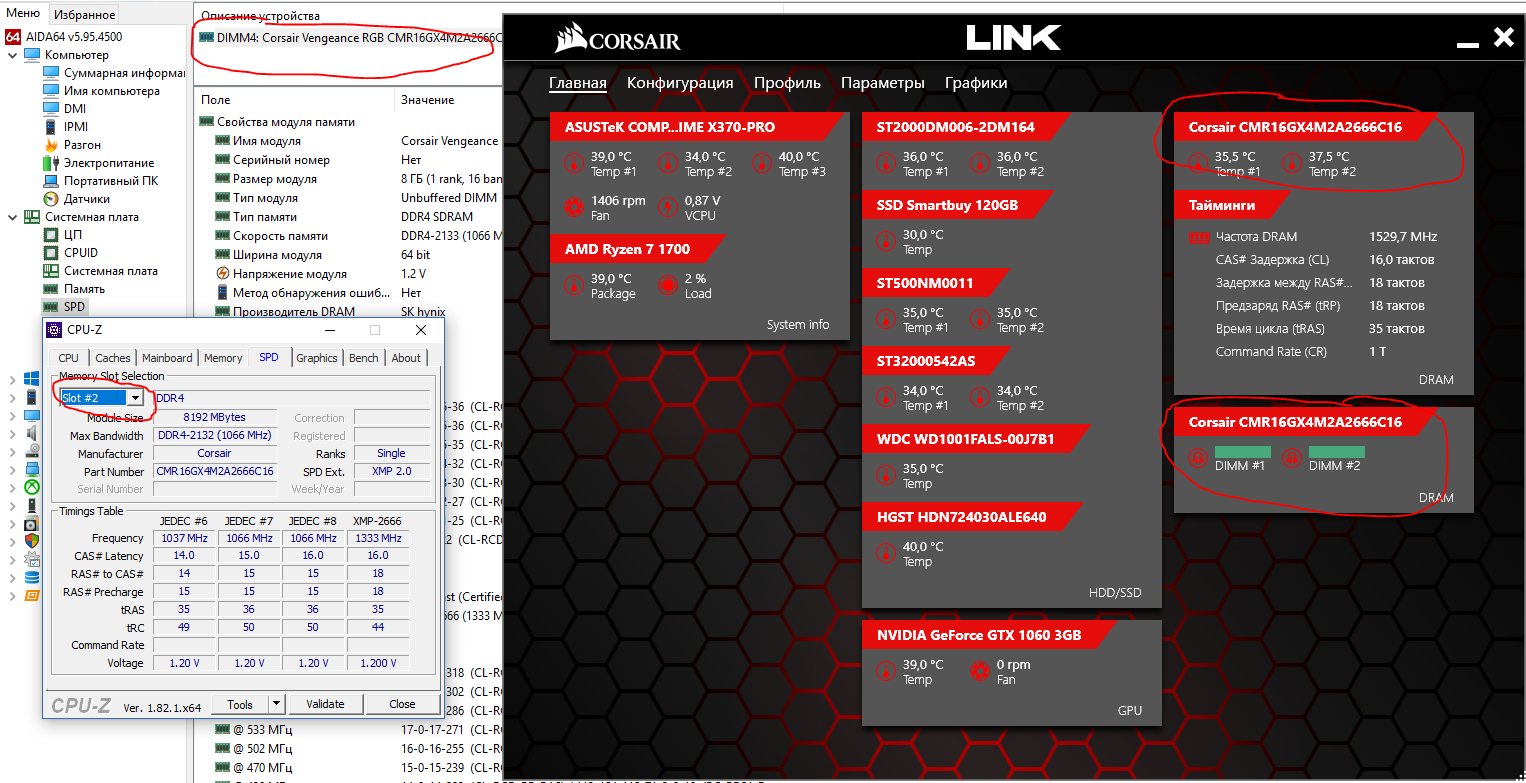Select the 1406 rpm fan icon
This screenshot has width=1526, height=783.
(574, 208)
